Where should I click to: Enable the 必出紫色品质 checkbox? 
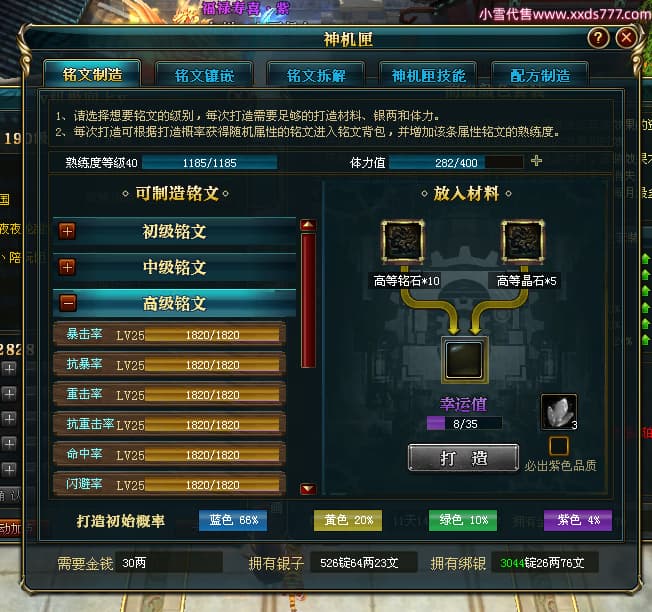coord(558,445)
